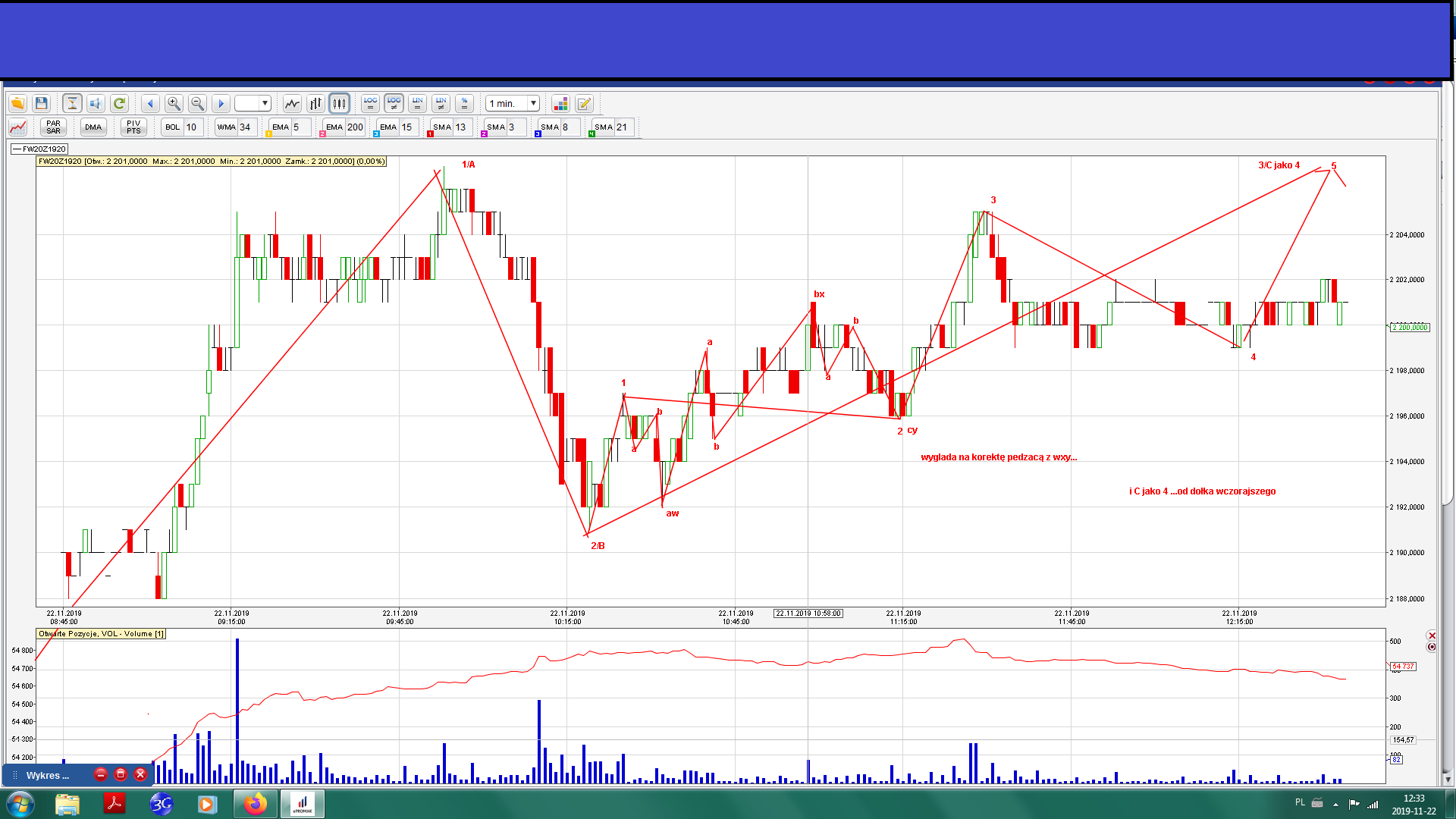This screenshot has width=1456, height=819.
Task: Switch to line chart type icon
Action: [292, 103]
